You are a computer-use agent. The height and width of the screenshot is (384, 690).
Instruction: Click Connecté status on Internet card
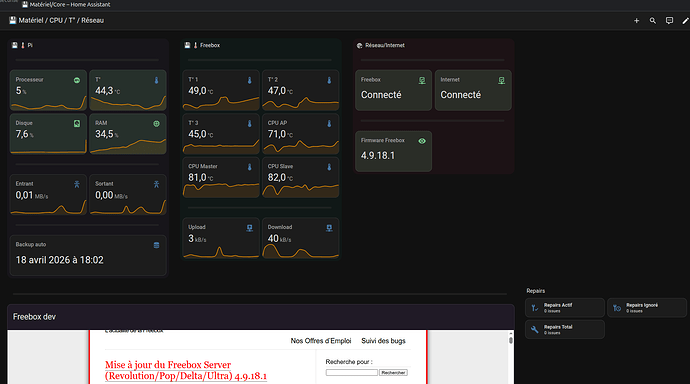tap(461, 95)
